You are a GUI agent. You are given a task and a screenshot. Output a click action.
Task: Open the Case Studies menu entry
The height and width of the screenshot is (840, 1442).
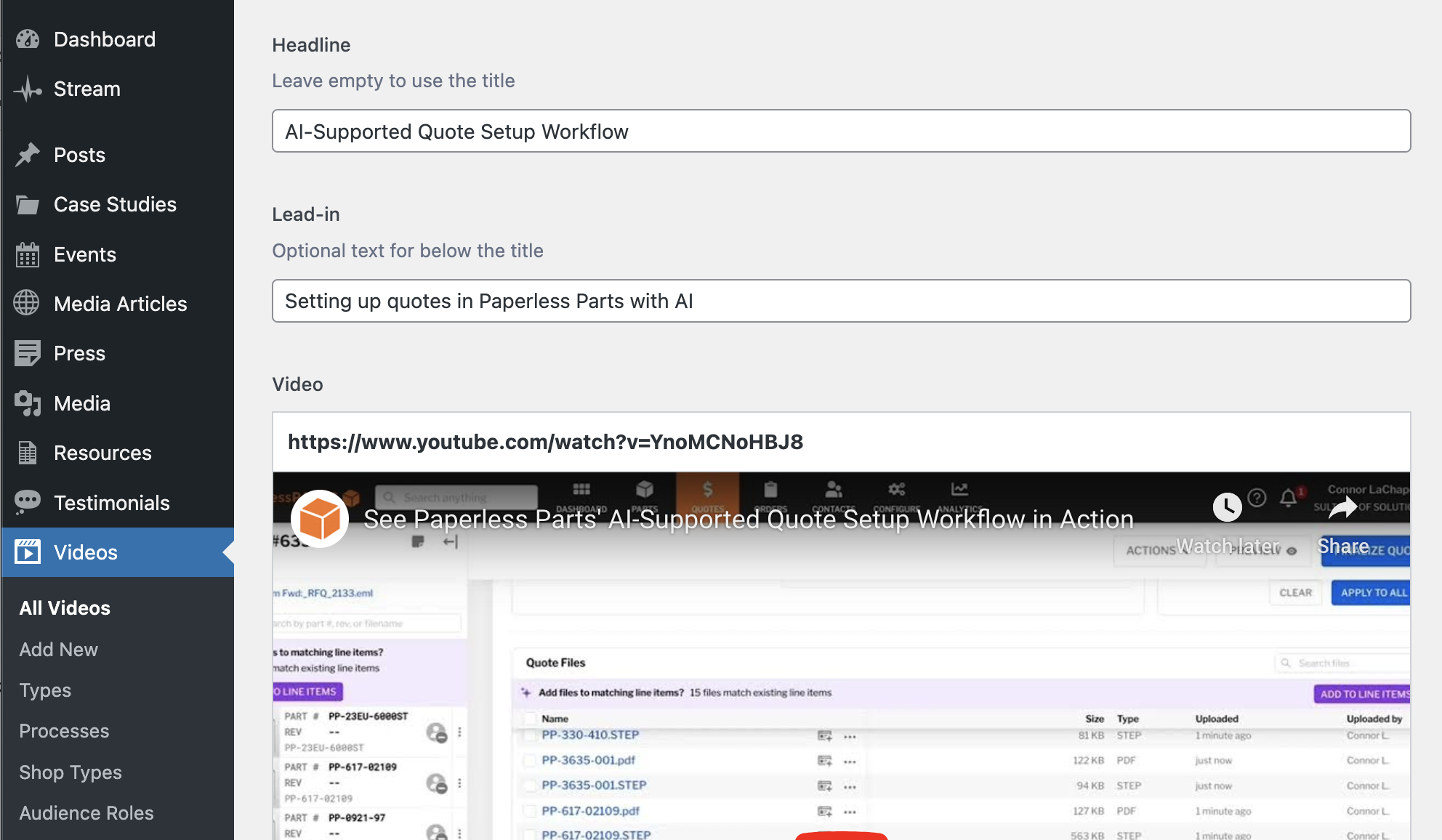[x=115, y=204]
